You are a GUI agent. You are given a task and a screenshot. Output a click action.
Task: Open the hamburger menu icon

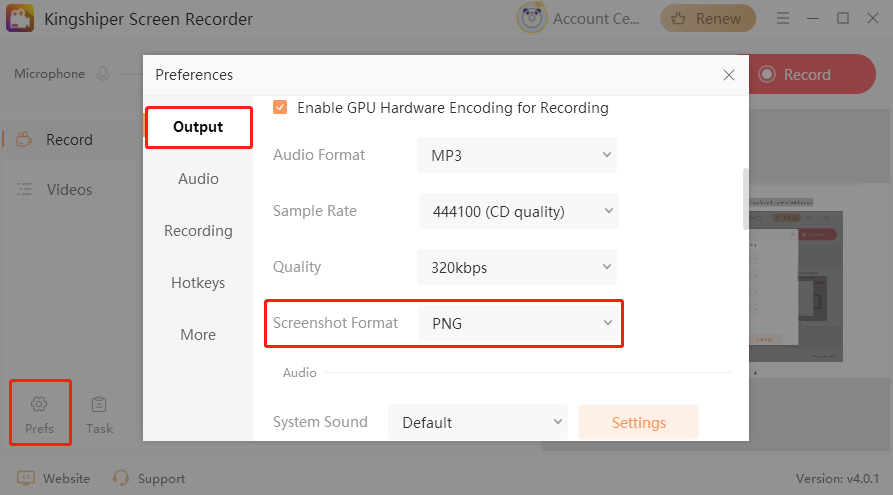click(x=783, y=18)
